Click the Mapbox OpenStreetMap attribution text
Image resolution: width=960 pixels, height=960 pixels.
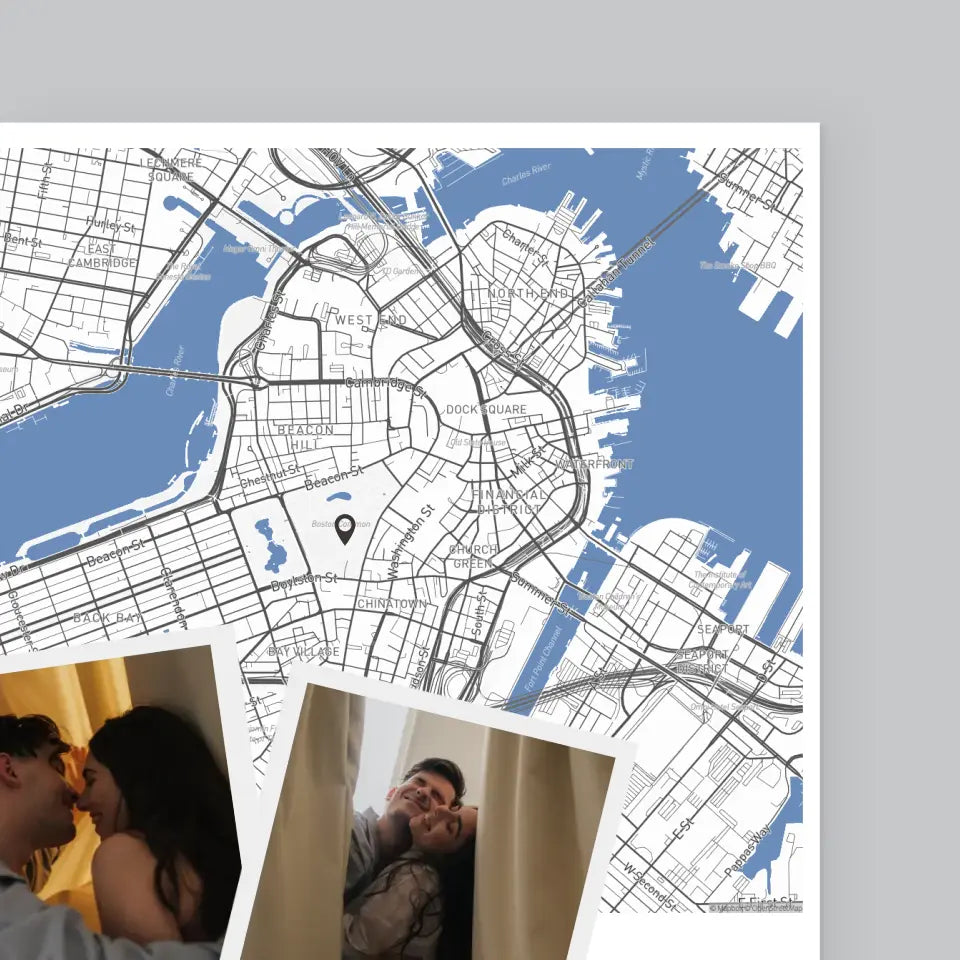coord(755,908)
